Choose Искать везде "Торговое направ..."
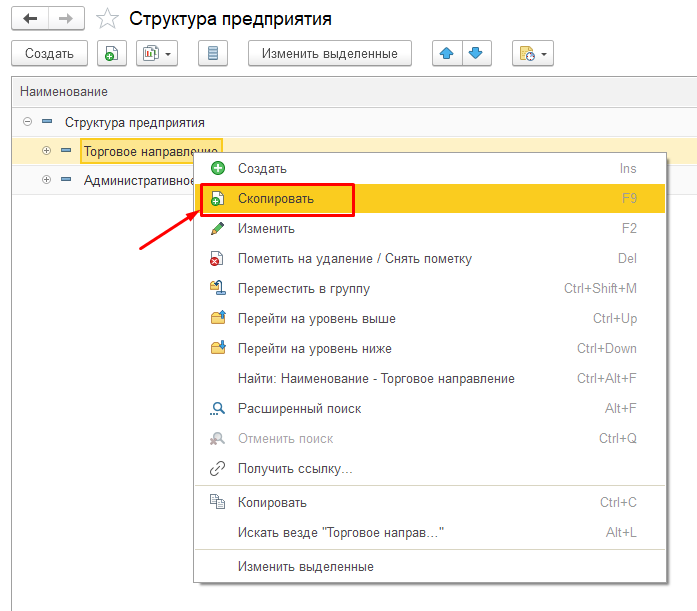 (x=430, y=532)
